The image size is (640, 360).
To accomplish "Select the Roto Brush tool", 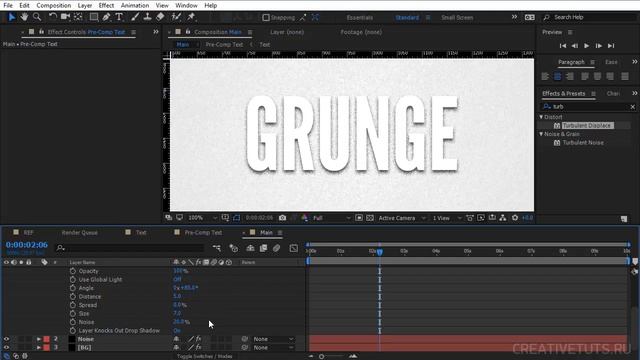I will [x=176, y=17].
